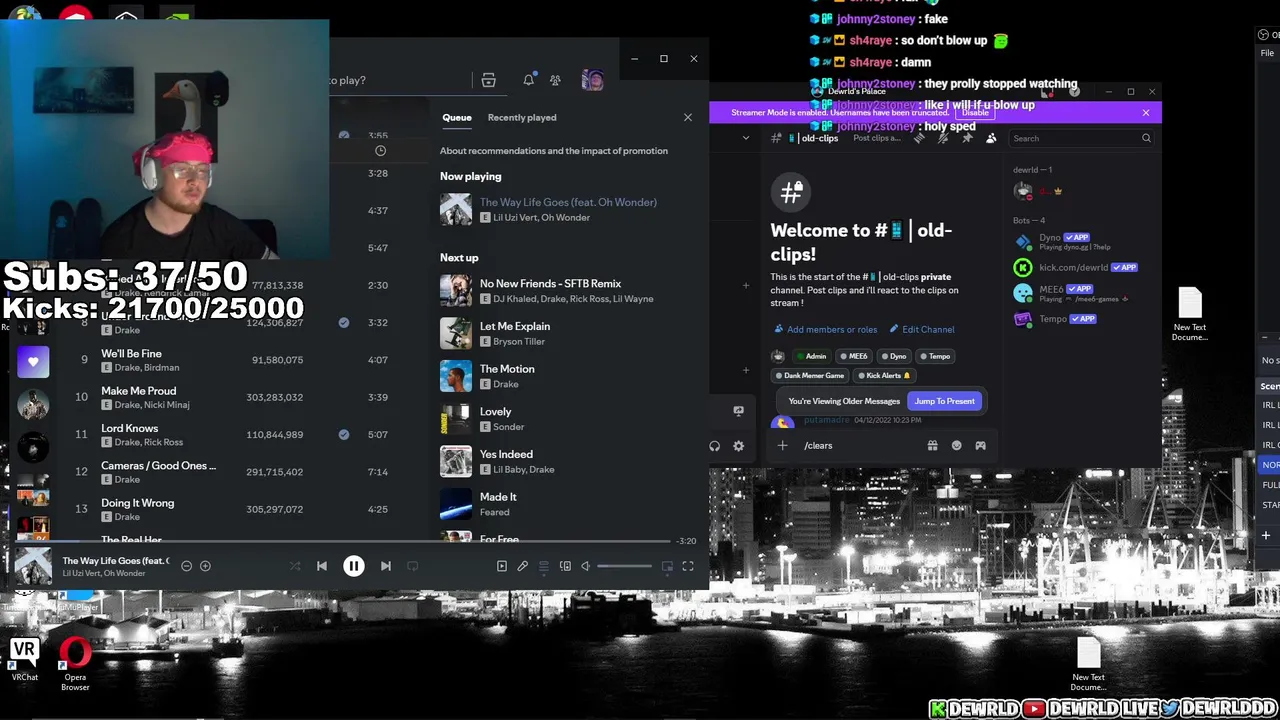Disable Streamer Mode in Discord banner

point(975,113)
